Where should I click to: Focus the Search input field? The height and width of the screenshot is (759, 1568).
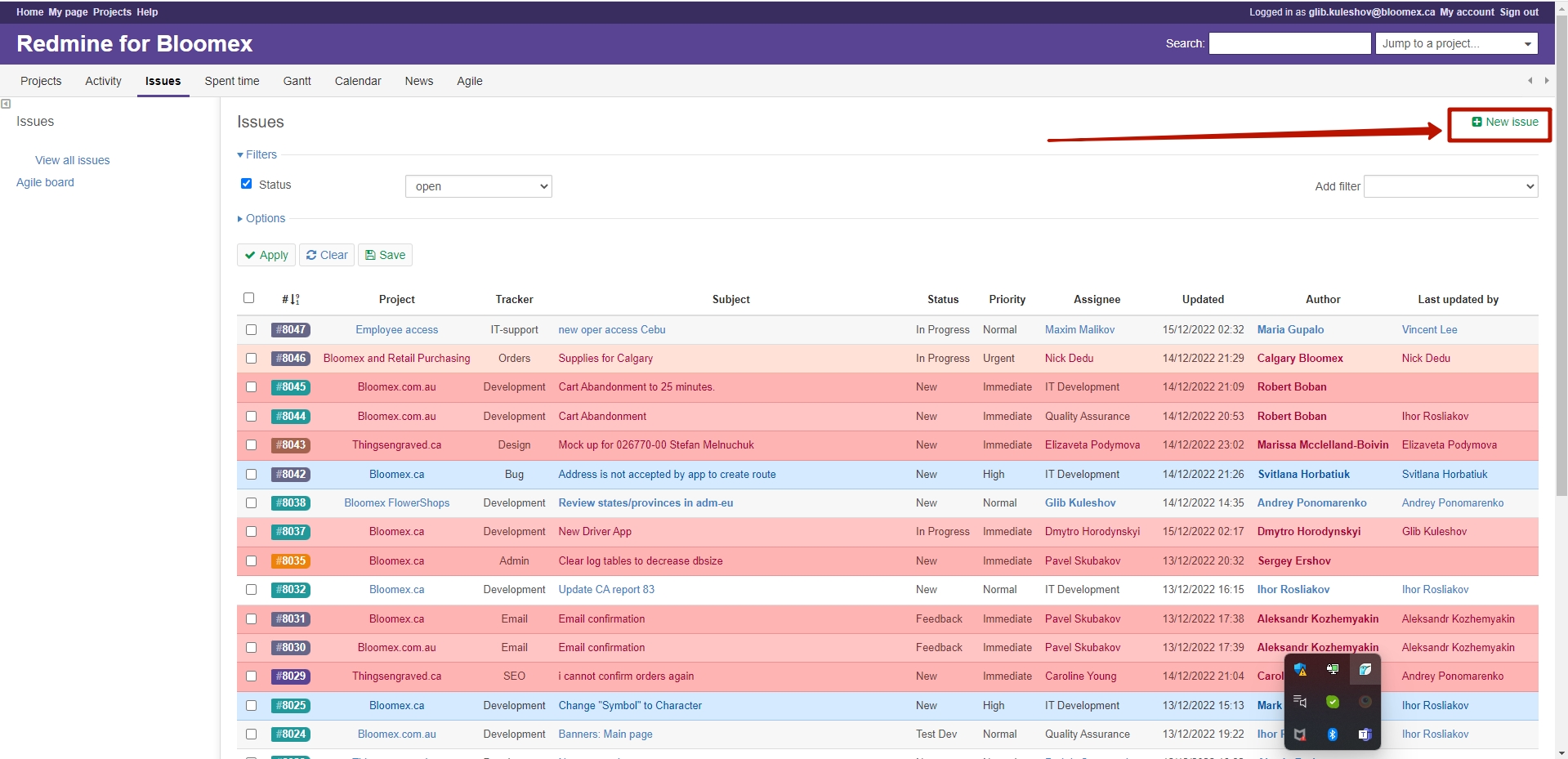(1290, 43)
